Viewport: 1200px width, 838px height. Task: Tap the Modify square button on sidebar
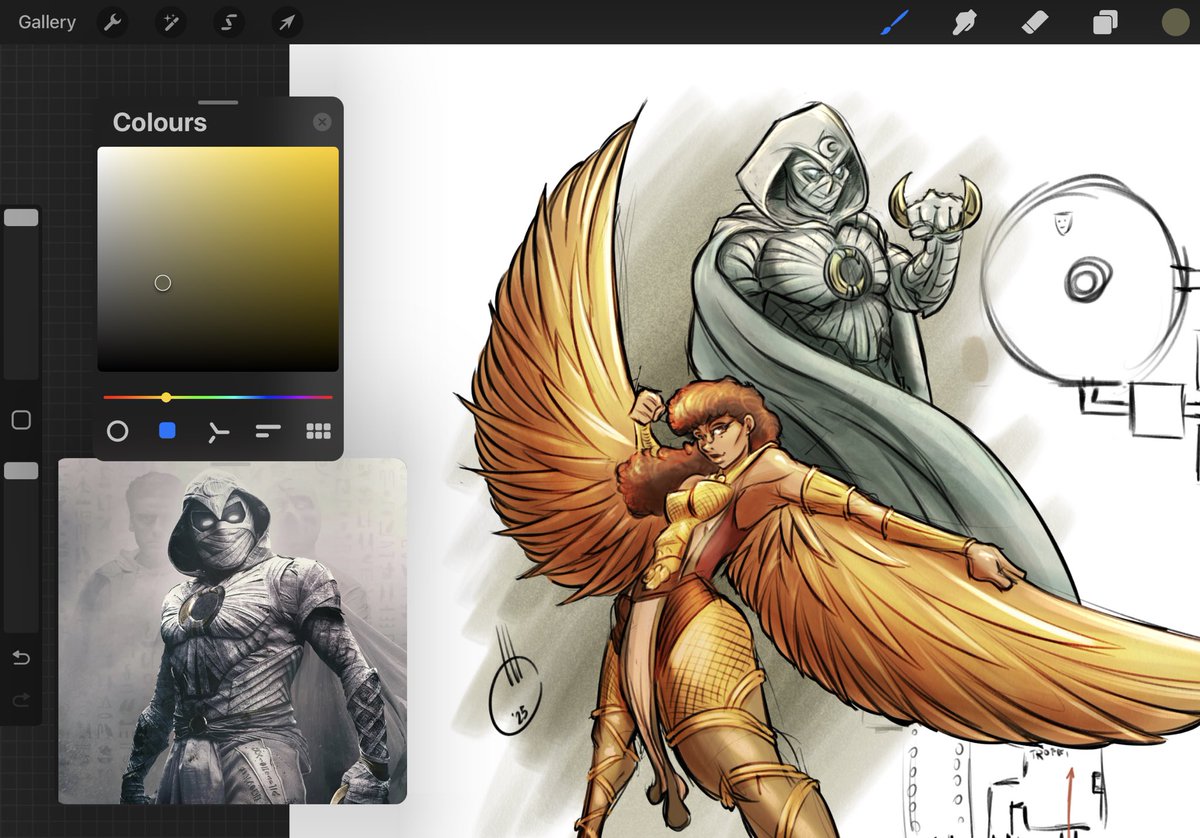pos(21,420)
